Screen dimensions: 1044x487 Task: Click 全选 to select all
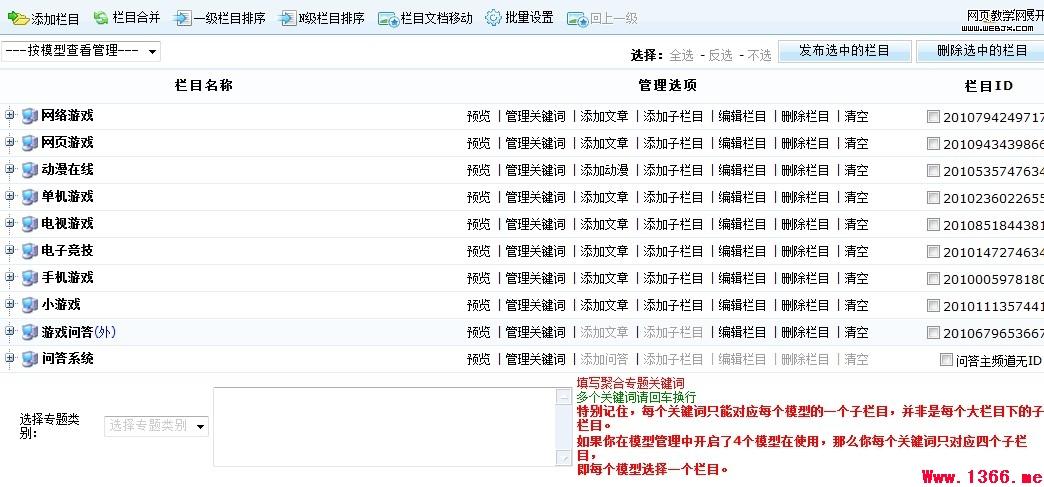pos(681,55)
